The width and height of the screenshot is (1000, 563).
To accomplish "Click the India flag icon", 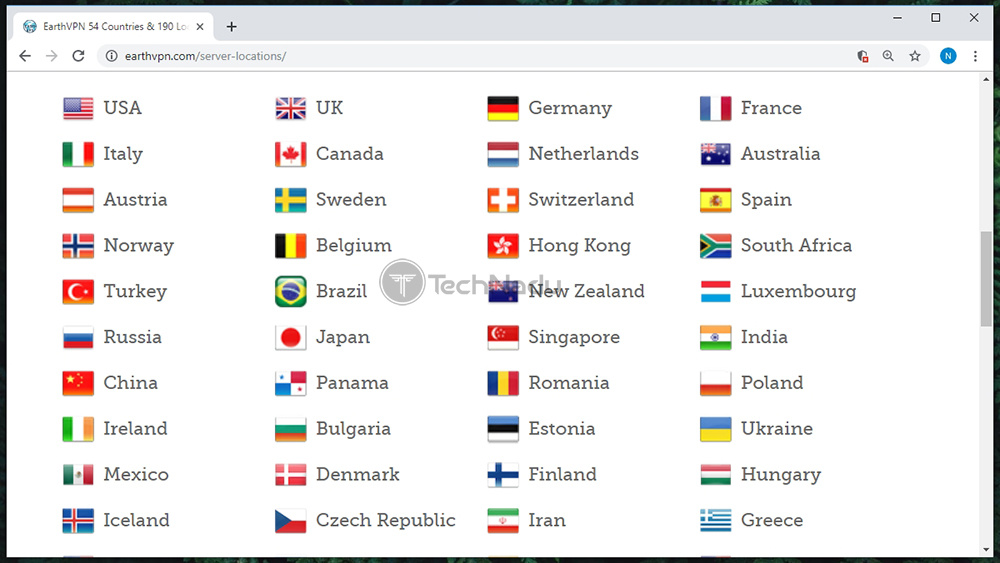I will click(x=715, y=338).
